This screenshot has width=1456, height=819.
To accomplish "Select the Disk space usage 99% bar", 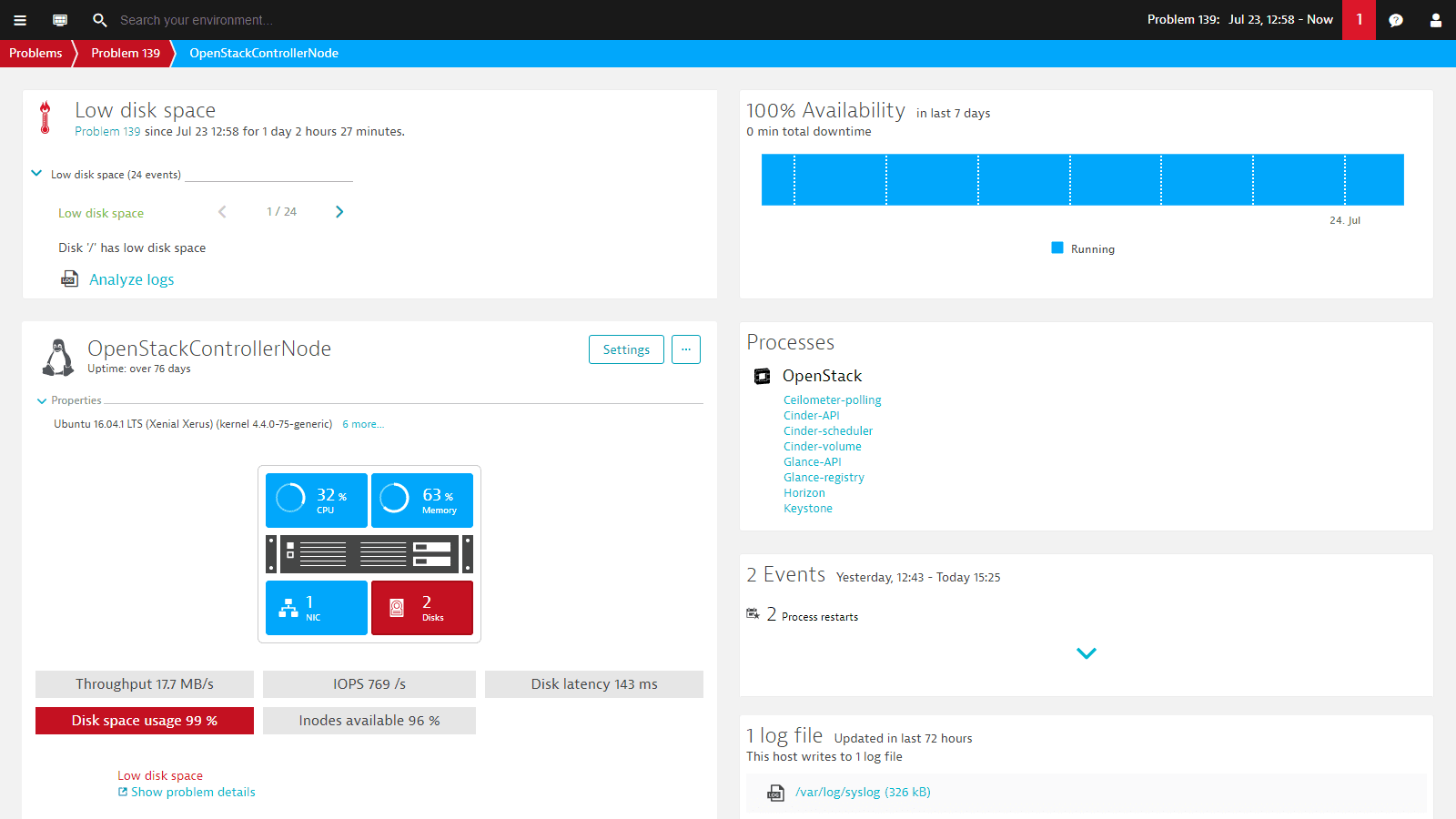I will pos(145,721).
